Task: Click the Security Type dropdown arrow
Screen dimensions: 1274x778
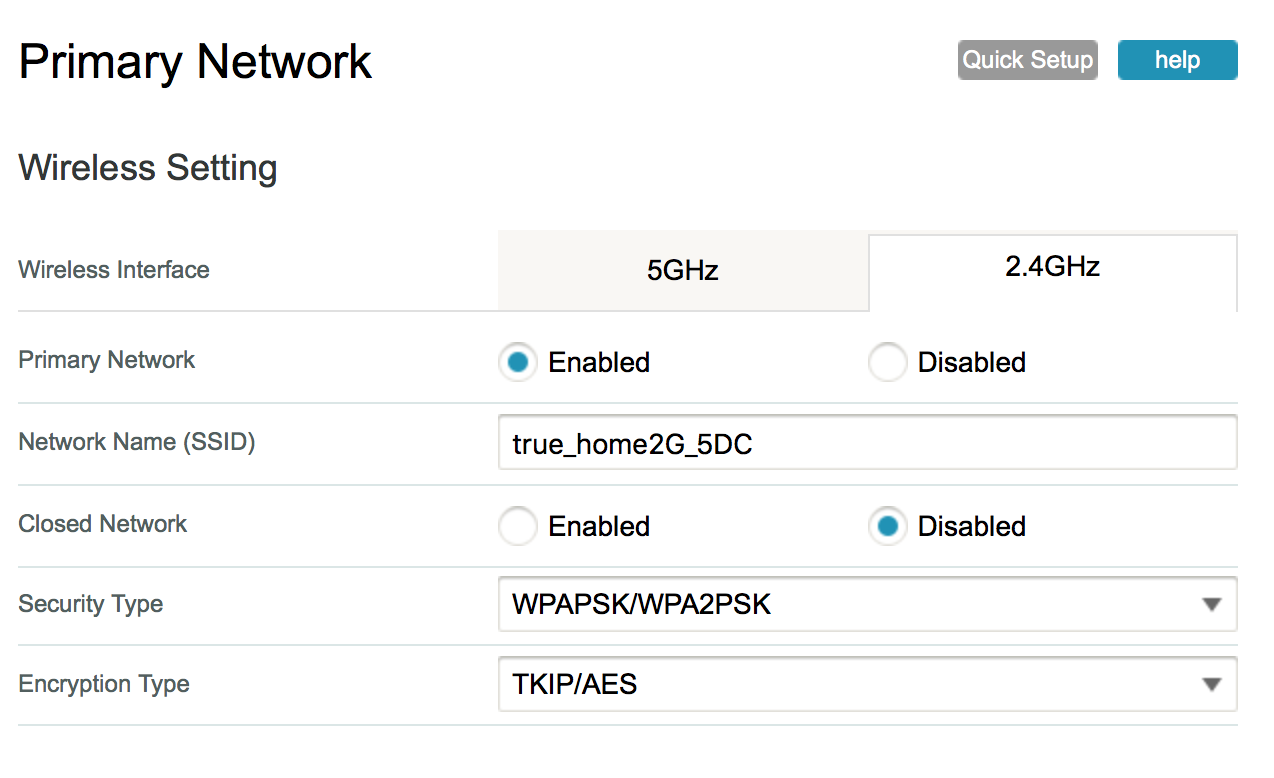Action: pyautogui.click(x=1211, y=604)
